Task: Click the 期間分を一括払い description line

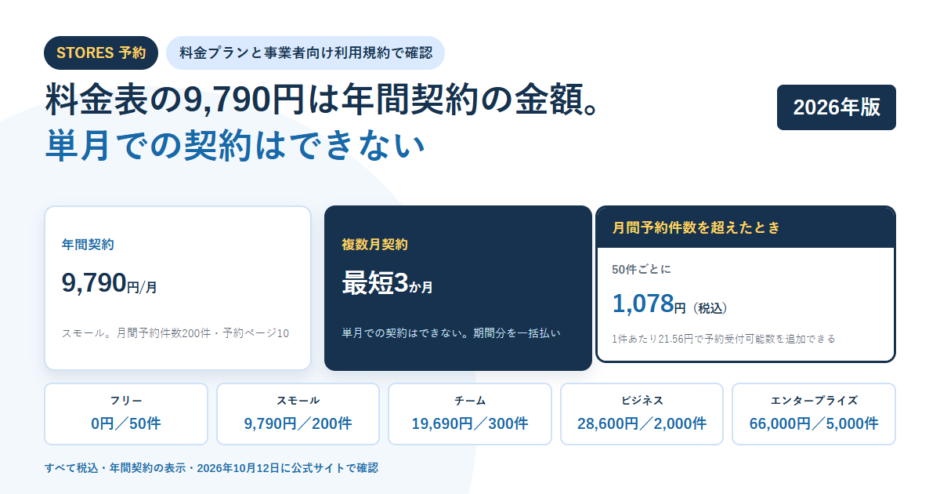Action: (x=451, y=333)
